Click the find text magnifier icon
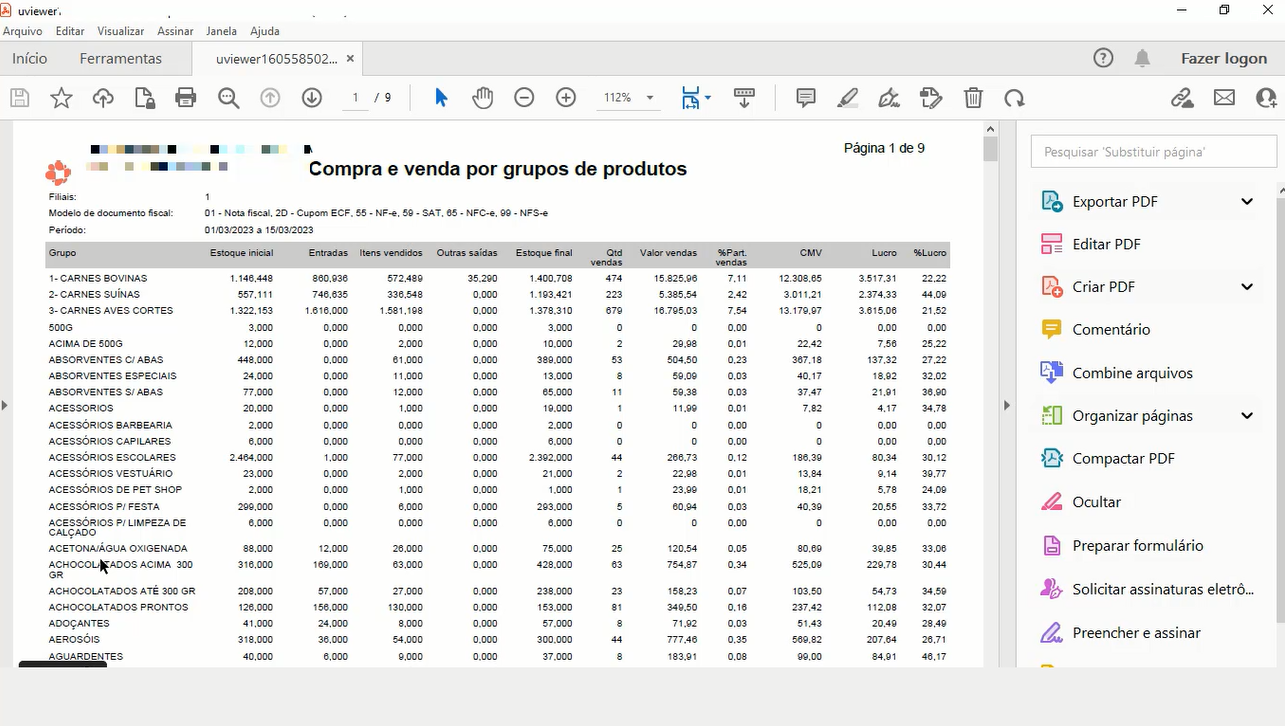This screenshot has width=1285, height=726. pyautogui.click(x=229, y=98)
